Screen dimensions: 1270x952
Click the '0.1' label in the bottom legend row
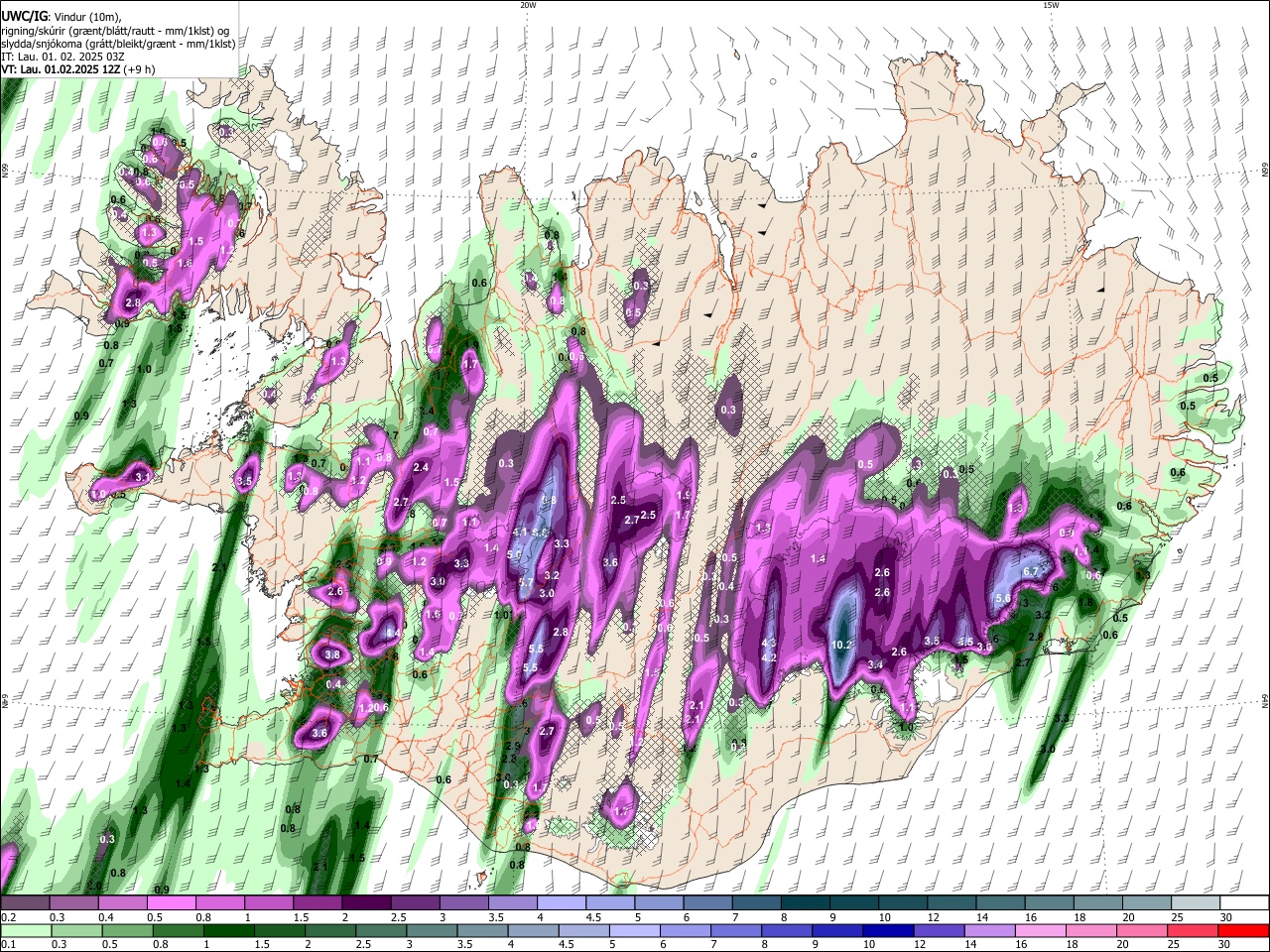[8, 944]
